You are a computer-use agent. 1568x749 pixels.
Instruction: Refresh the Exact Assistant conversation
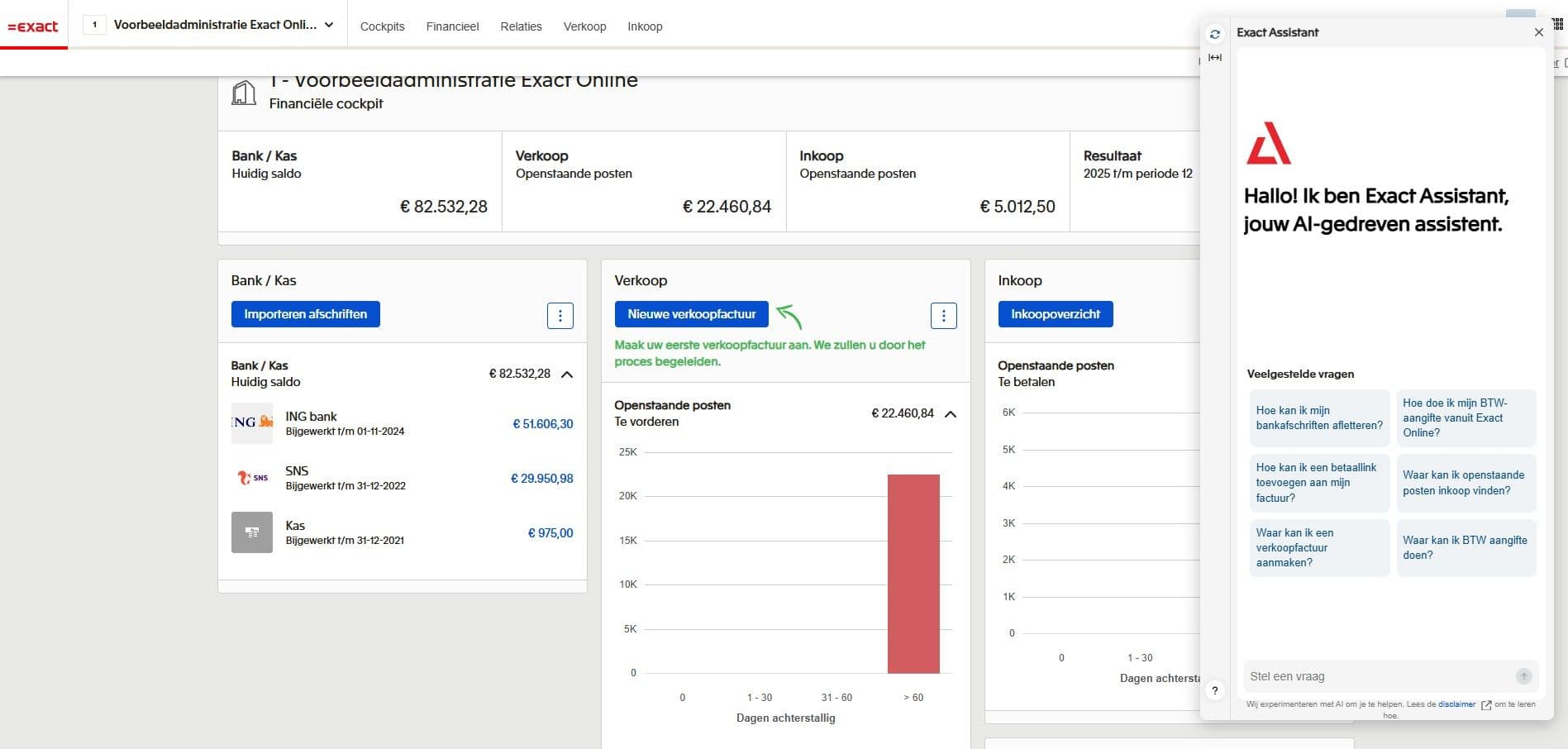click(1214, 34)
